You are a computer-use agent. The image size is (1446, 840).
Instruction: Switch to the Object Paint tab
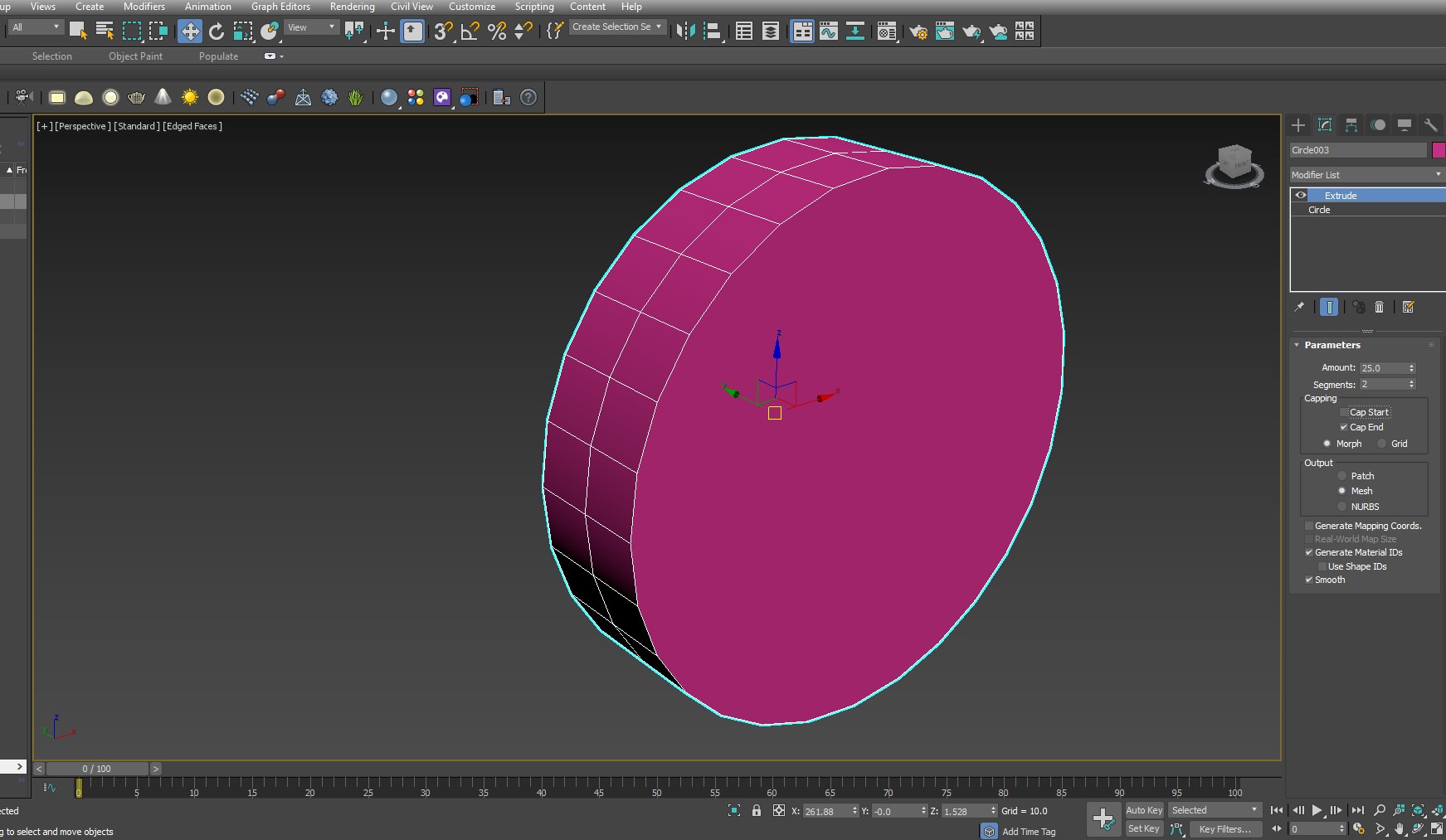coord(135,56)
